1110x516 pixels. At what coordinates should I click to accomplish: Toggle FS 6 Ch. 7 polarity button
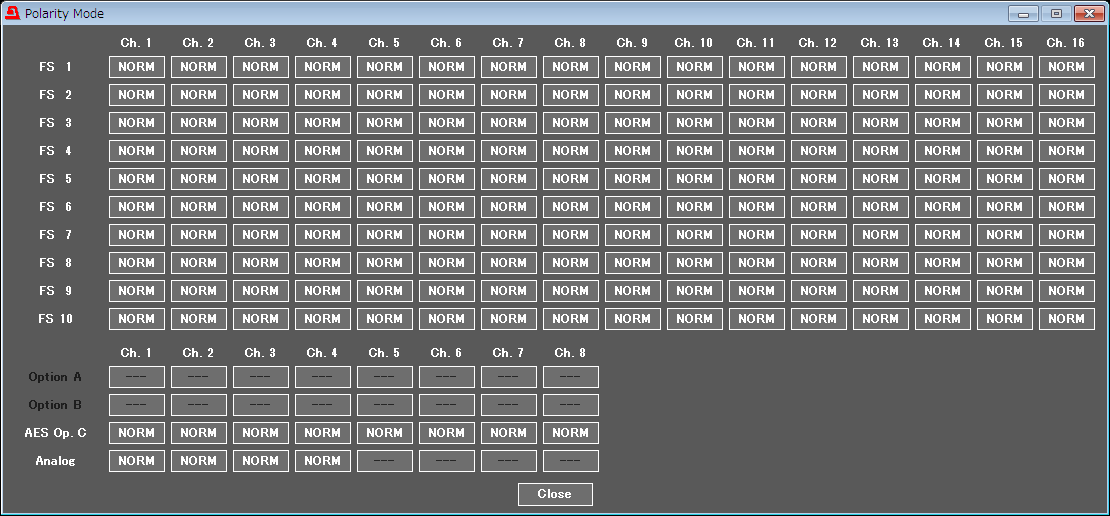tap(509, 207)
